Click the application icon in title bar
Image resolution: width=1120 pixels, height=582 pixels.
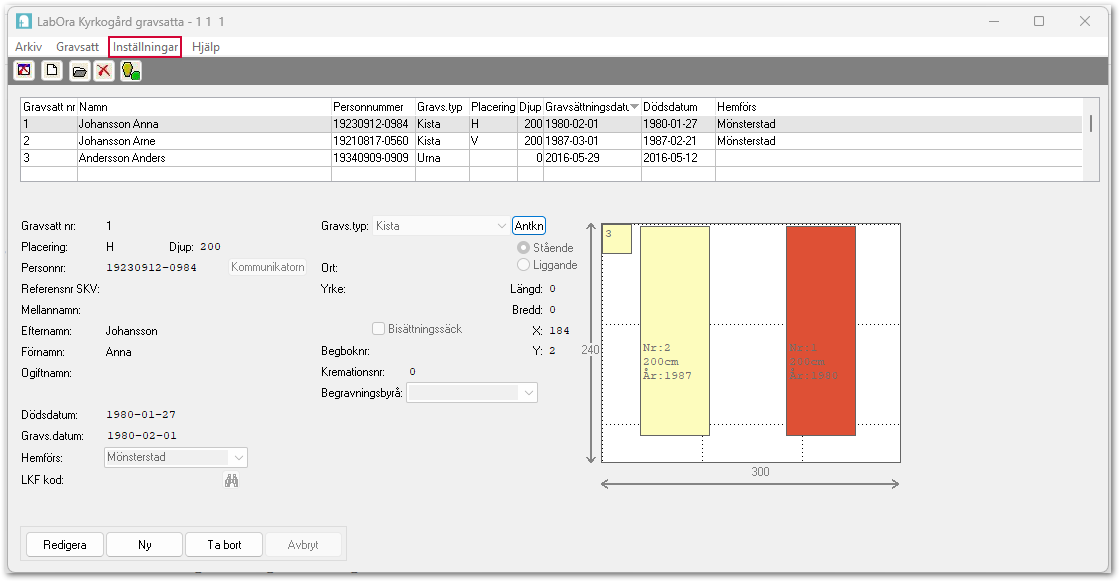pyautogui.click(x=22, y=20)
